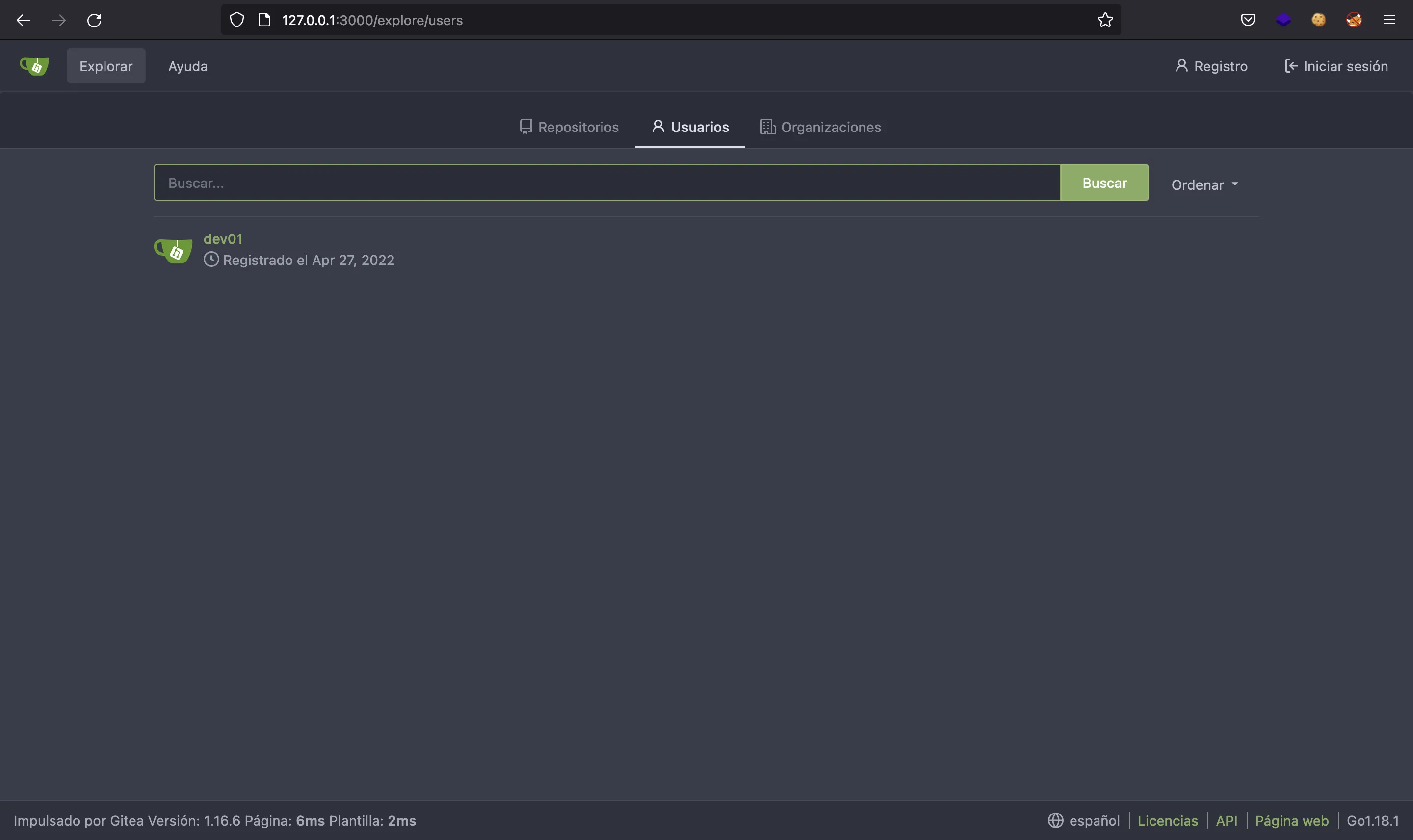Click the page info document icon

click(x=264, y=21)
